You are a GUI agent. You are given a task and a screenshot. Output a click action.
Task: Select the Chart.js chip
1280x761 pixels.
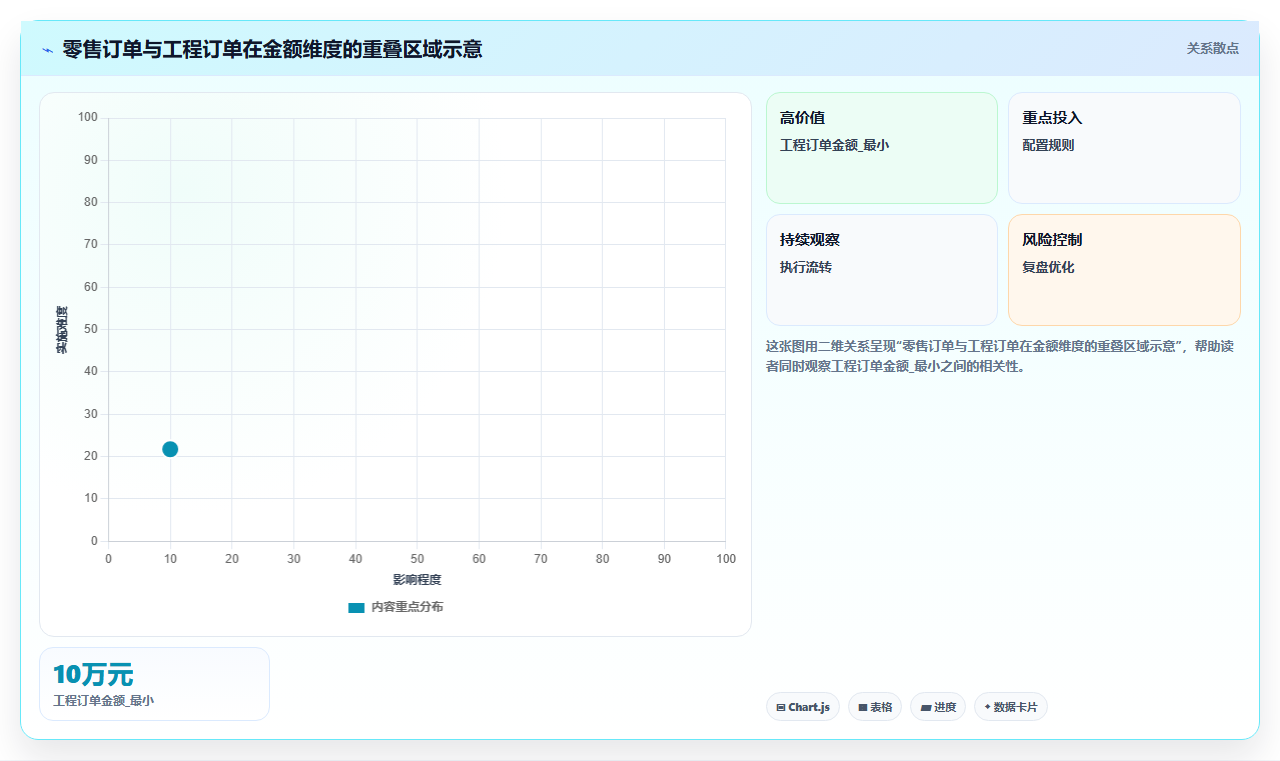pos(803,707)
